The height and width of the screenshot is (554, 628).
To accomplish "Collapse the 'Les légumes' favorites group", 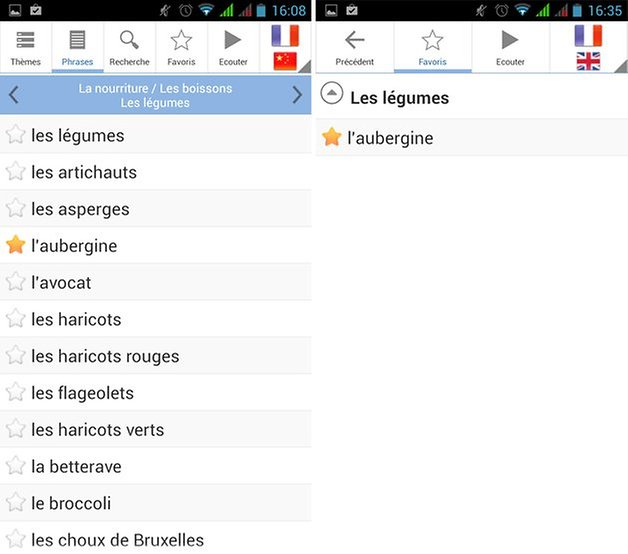I will tap(332, 93).
